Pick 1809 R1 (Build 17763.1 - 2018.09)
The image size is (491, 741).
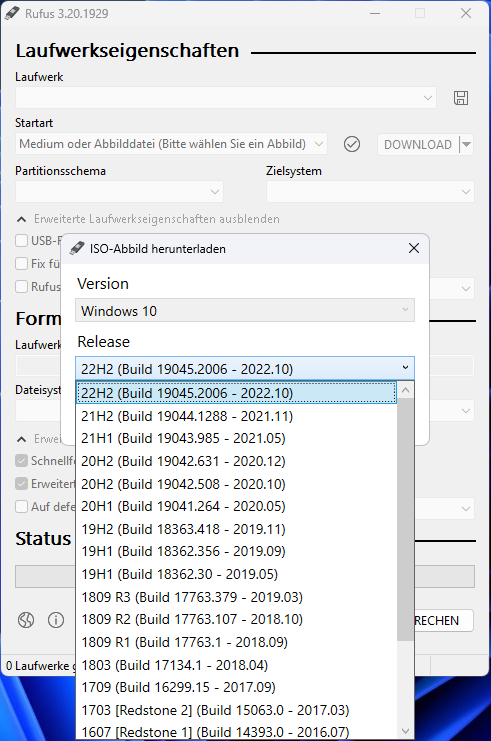[x=236, y=642]
